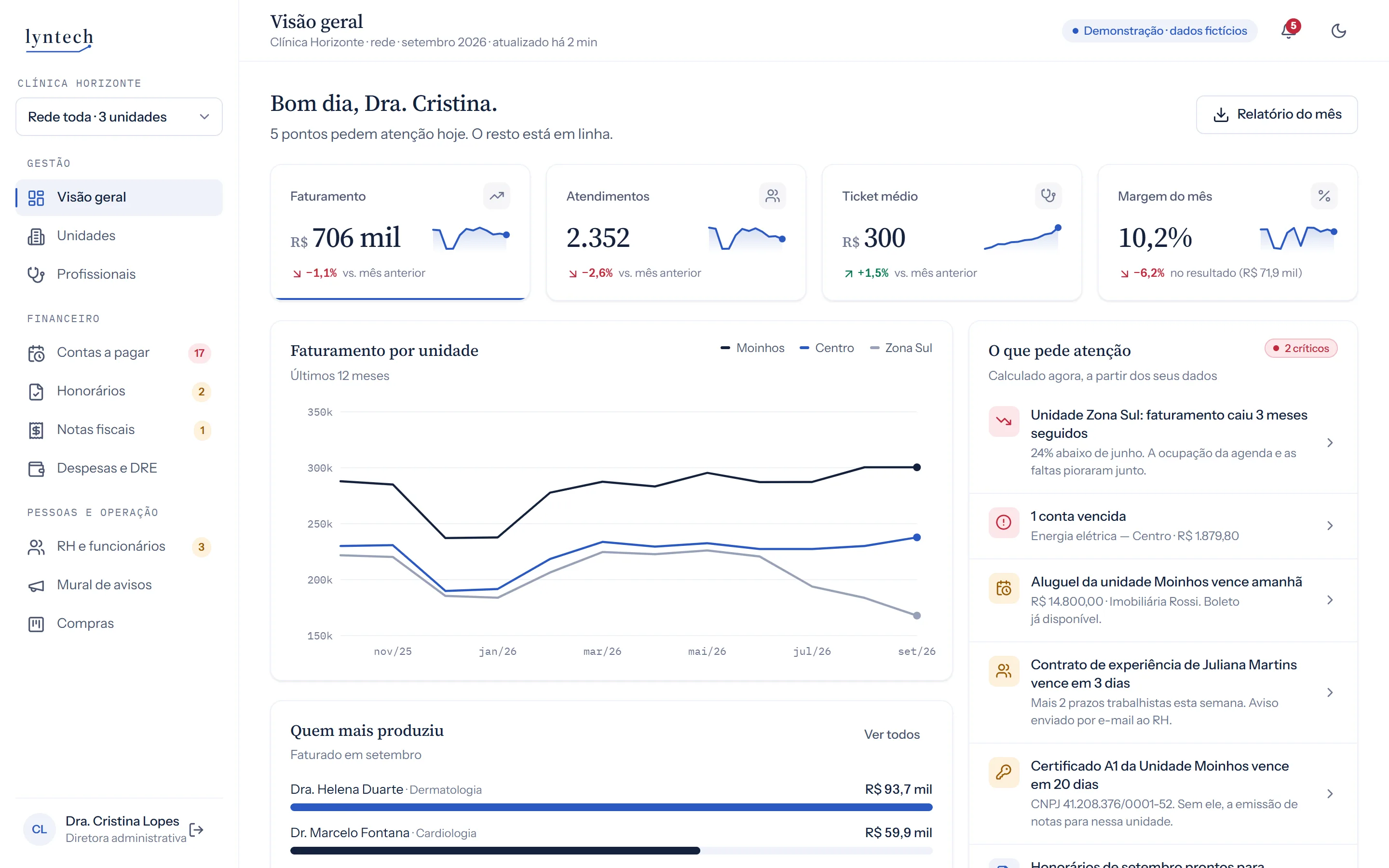The height and width of the screenshot is (868, 1389).
Task: Click the calendar icon beside Aluguel da unidade Moinhos
Action: point(1004,588)
